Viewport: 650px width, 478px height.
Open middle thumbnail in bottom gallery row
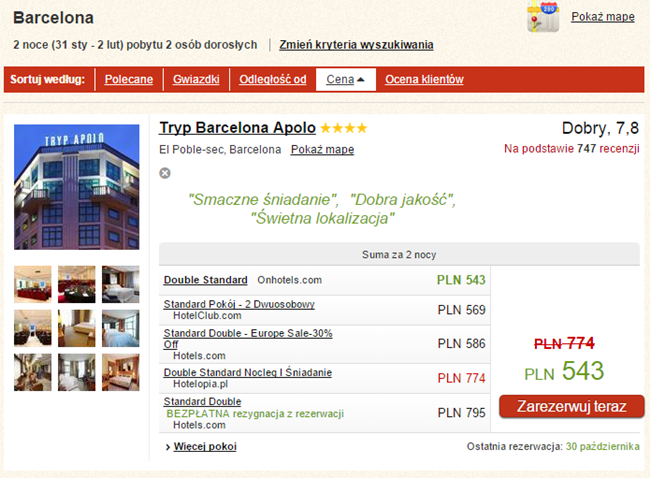[x=77, y=372]
